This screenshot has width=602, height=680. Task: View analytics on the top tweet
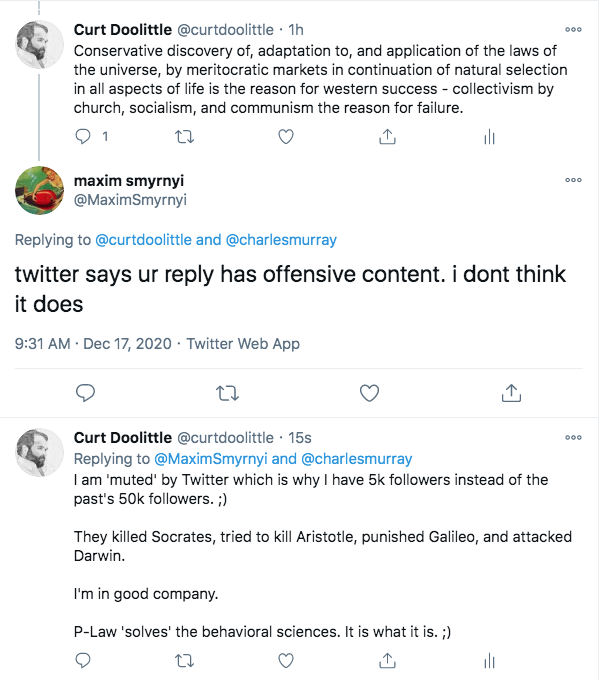489,138
